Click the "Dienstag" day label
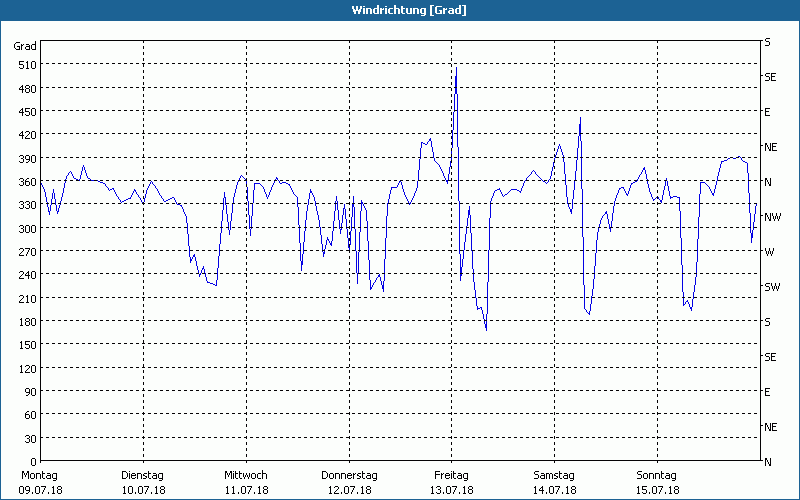 pos(142,476)
